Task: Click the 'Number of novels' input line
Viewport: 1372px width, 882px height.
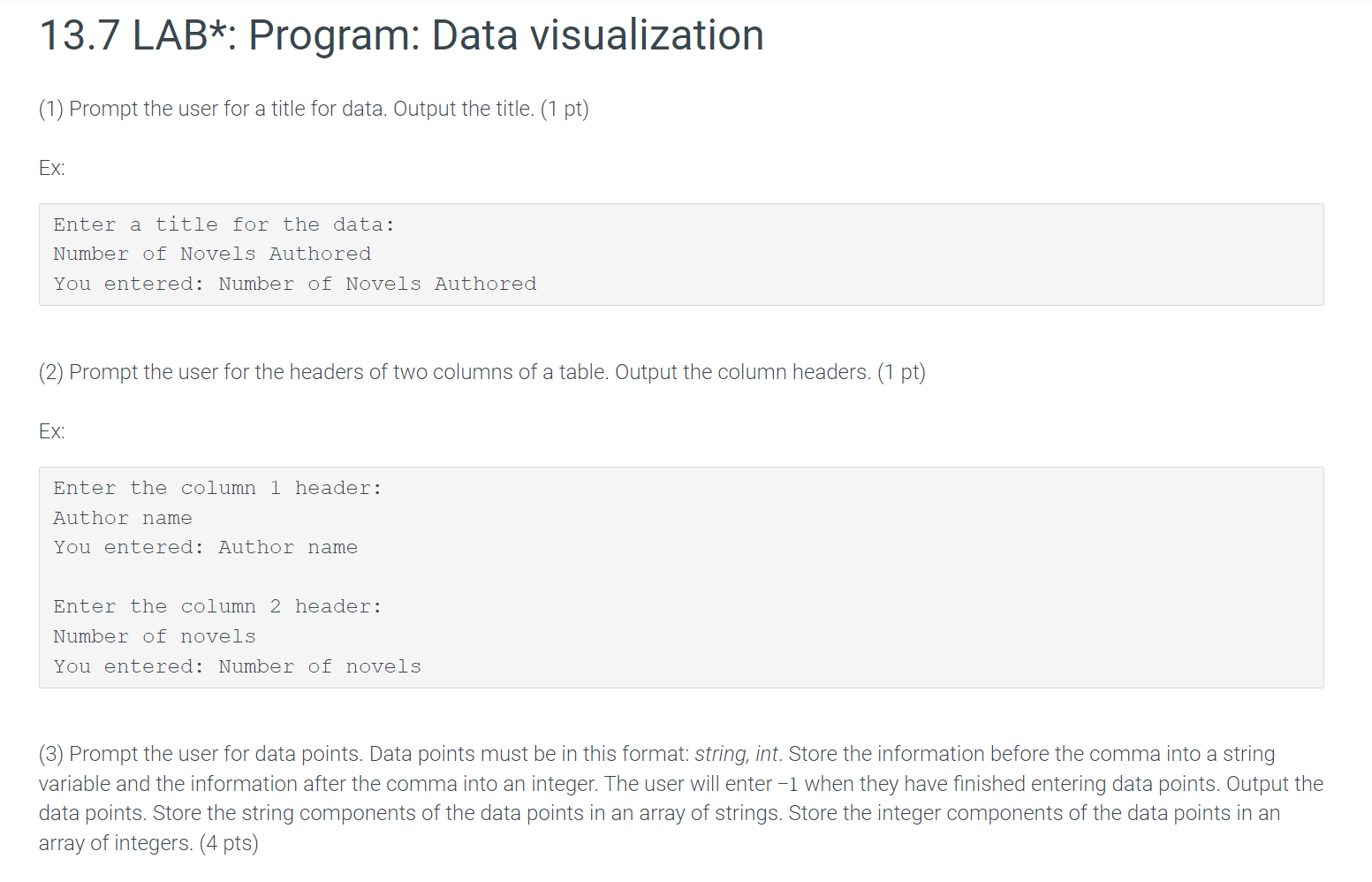Action: coord(155,636)
